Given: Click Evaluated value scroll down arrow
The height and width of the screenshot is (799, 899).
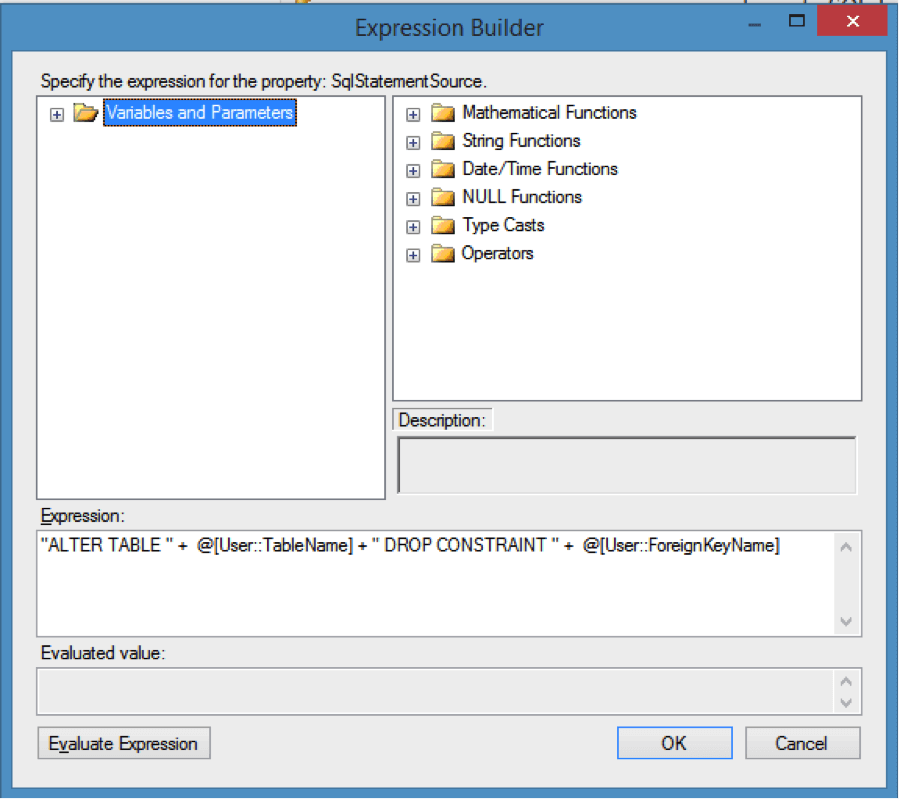Looking at the screenshot, I should (x=846, y=703).
